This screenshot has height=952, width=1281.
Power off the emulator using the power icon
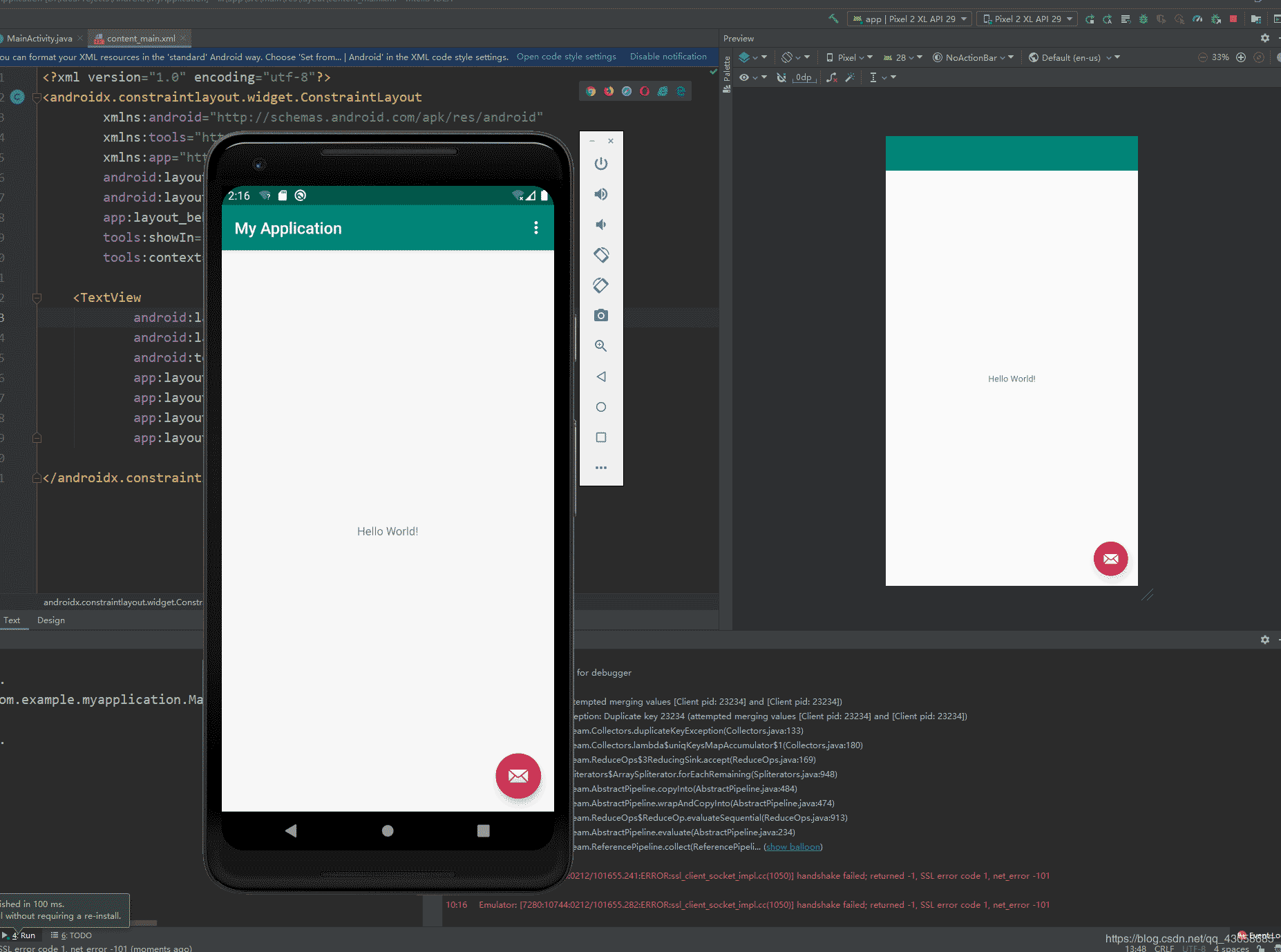[x=600, y=164]
